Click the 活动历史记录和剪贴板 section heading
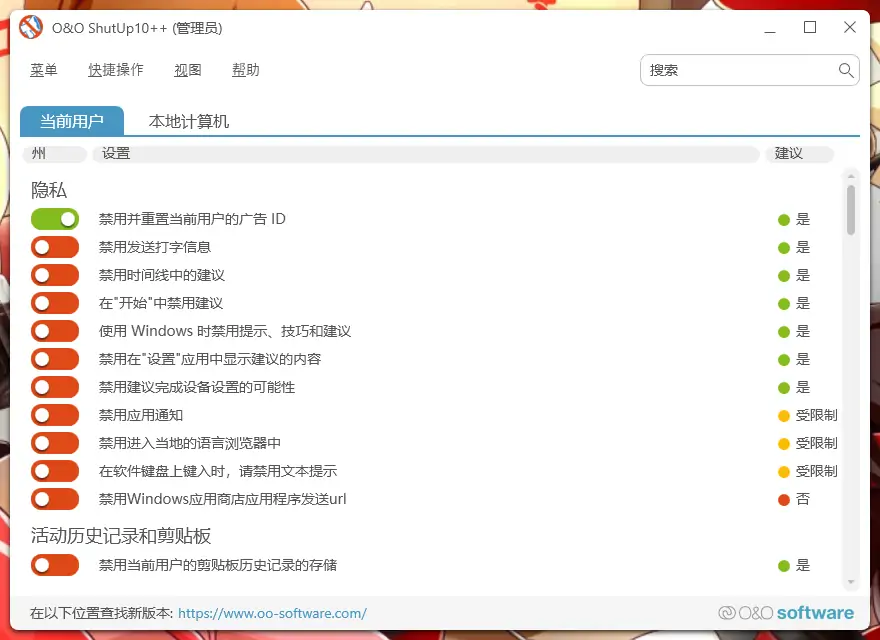The width and height of the screenshot is (880, 640). click(121, 536)
